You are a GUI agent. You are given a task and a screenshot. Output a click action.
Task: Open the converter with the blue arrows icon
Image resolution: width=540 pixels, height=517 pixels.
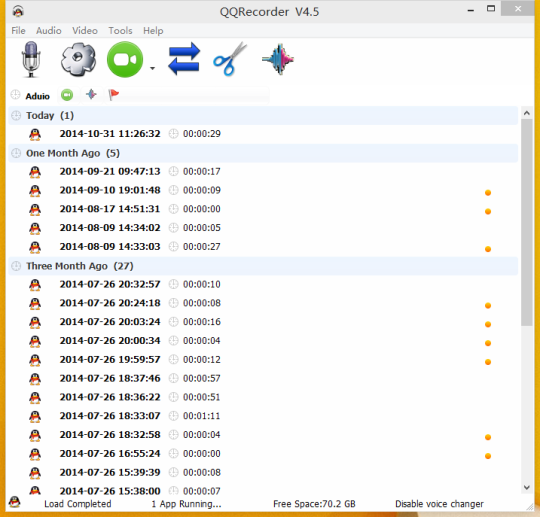click(x=184, y=59)
